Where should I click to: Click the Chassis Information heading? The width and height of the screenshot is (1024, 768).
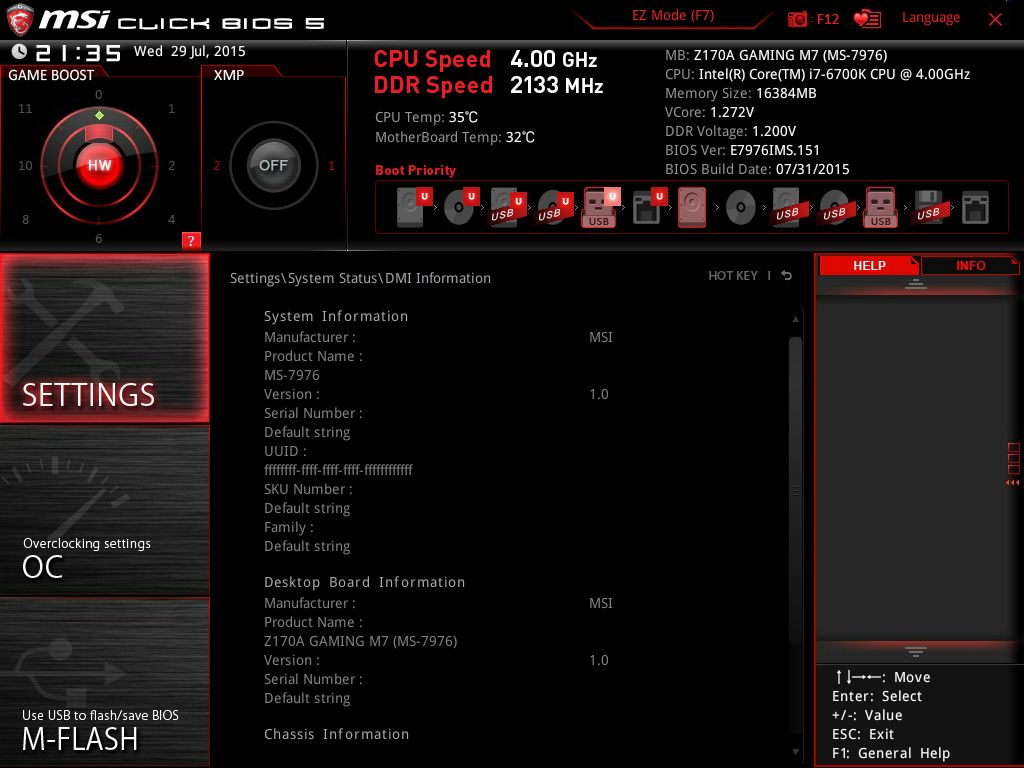(x=336, y=734)
